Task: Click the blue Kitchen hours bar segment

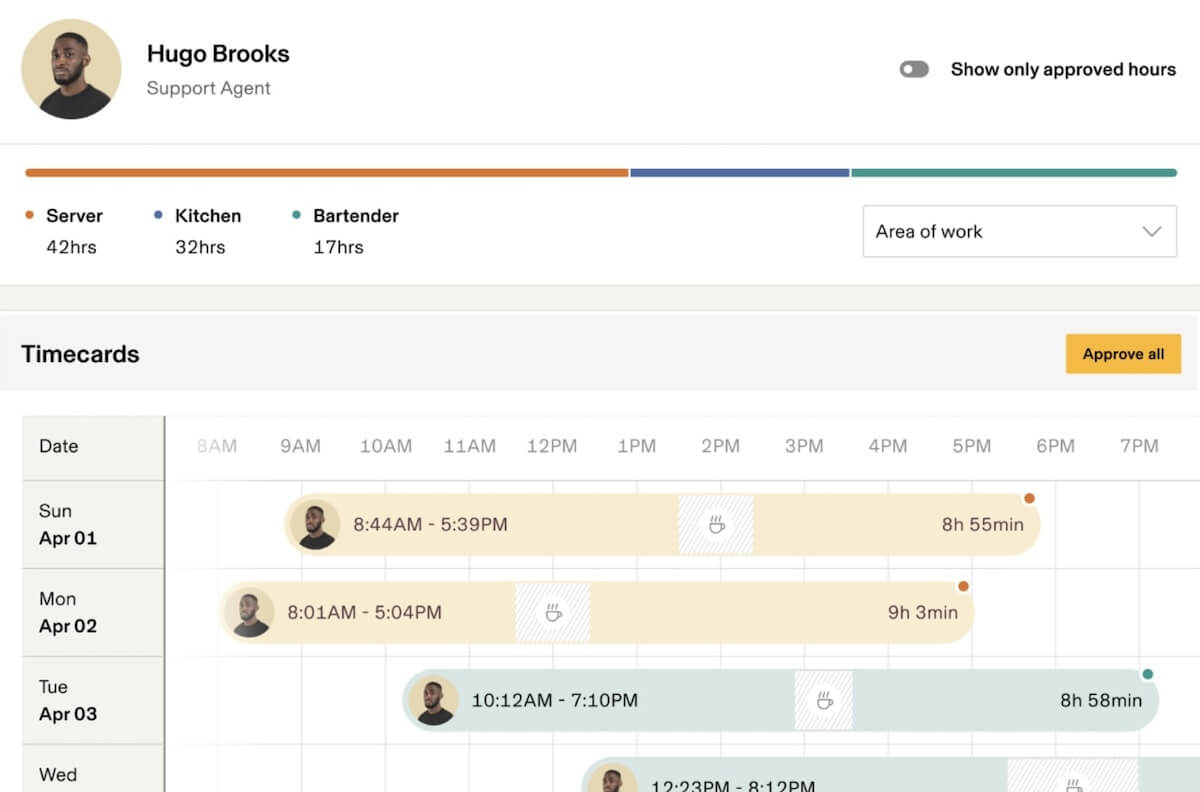Action: 739,173
